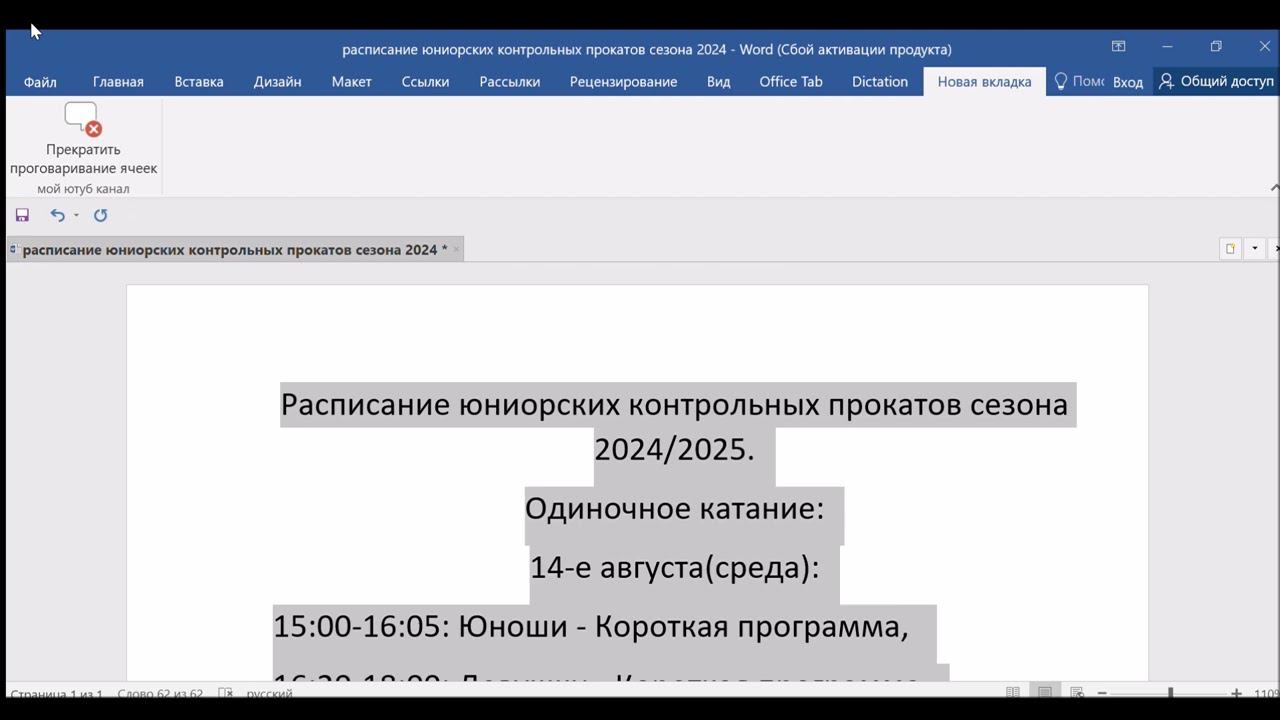Create a new document with the Office Tab icon
The width and height of the screenshot is (1280, 720).
click(x=1230, y=249)
